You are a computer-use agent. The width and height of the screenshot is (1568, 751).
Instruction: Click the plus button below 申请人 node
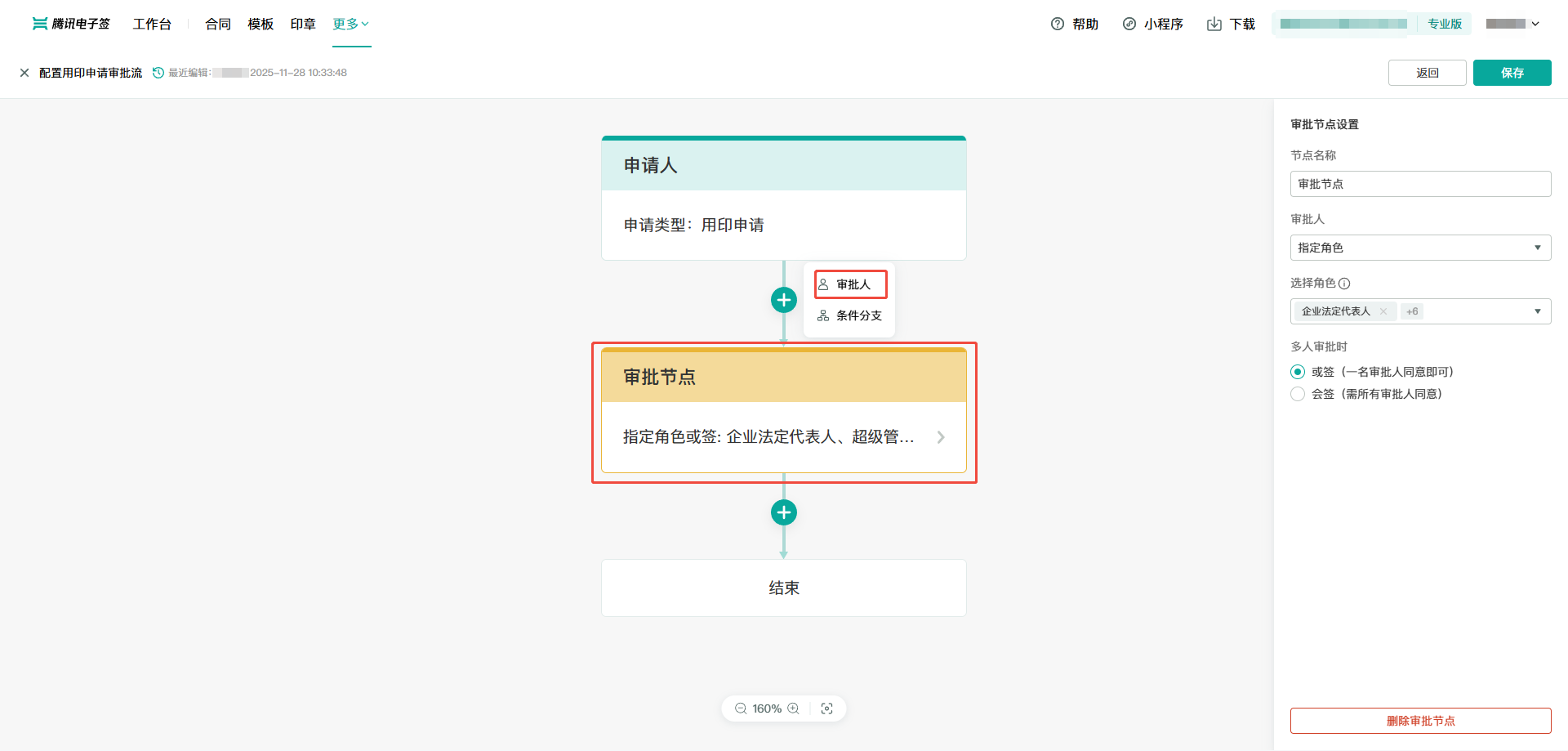[784, 300]
